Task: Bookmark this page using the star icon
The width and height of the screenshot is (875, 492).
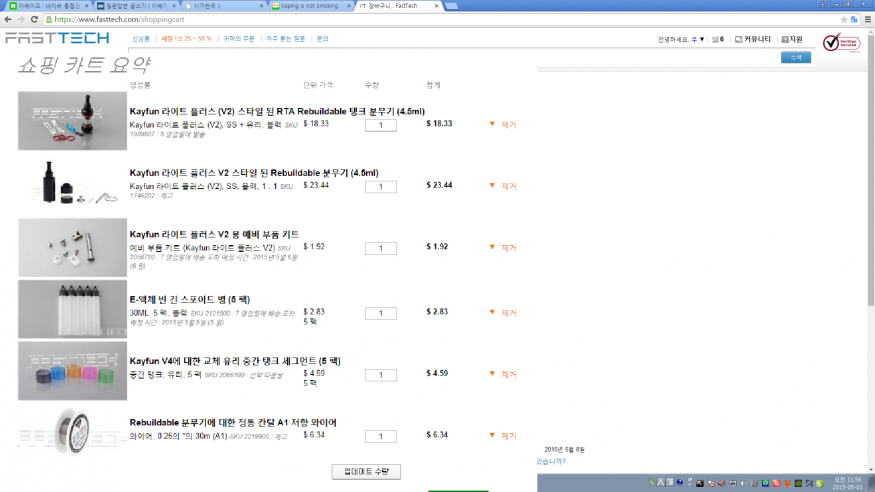Action: [844, 20]
